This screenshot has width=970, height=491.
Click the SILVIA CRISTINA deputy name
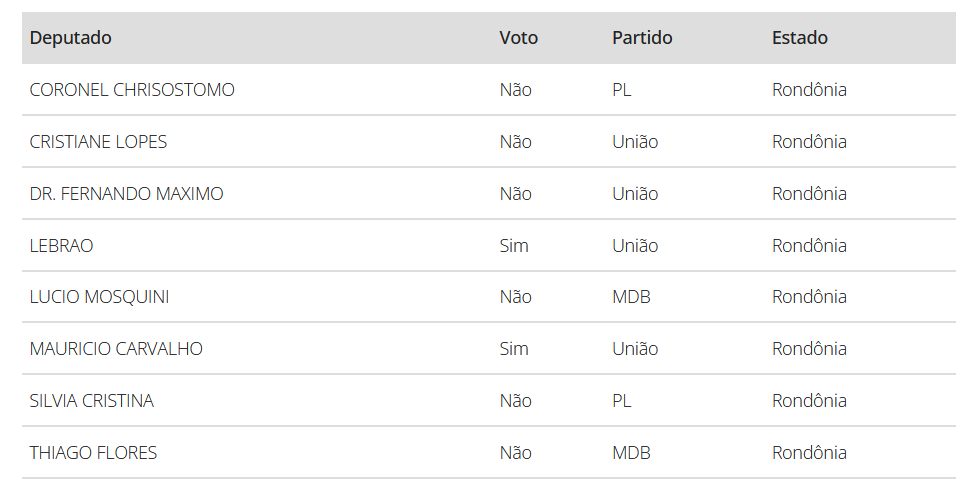(92, 401)
